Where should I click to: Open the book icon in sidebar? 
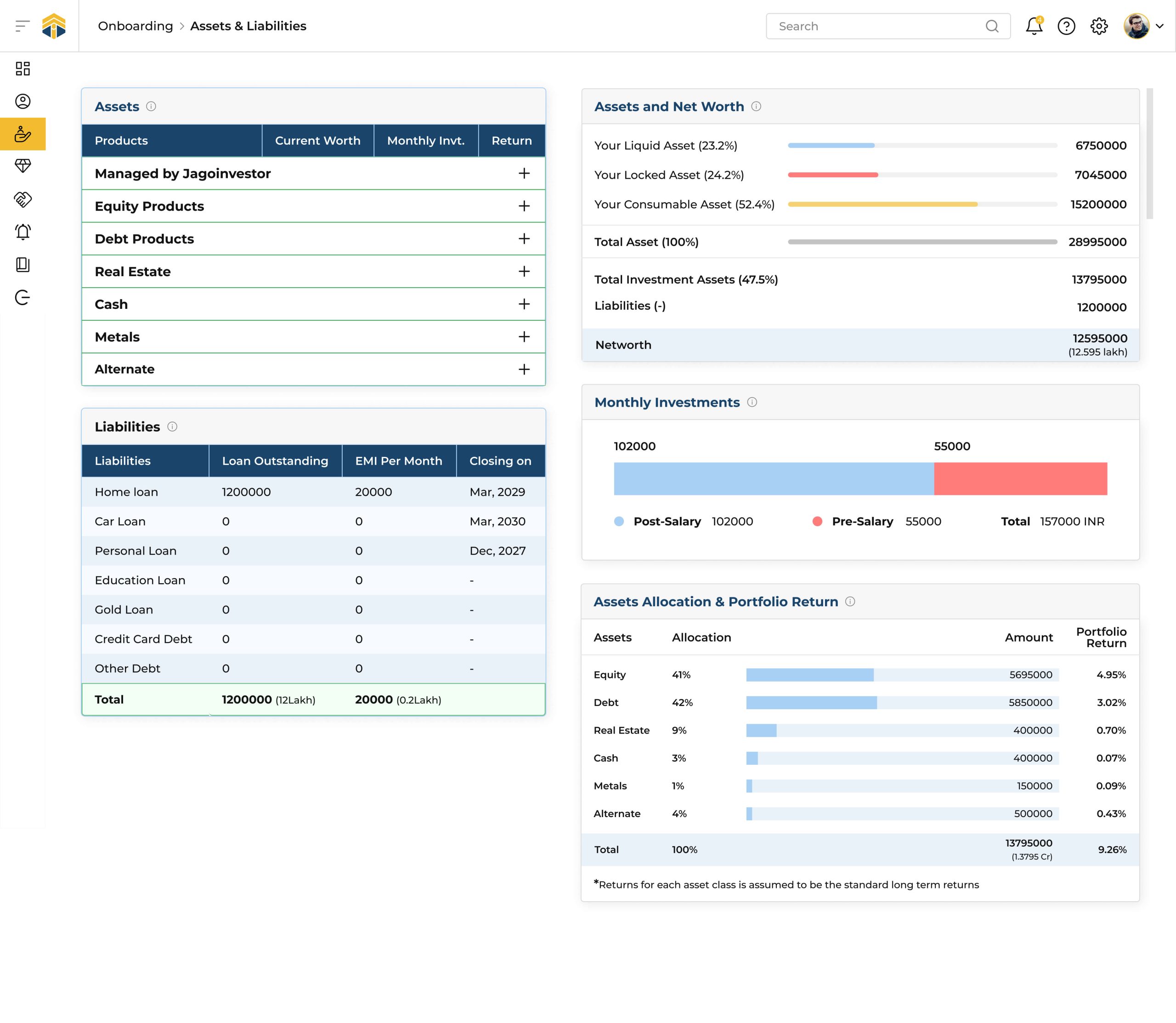(23, 265)
